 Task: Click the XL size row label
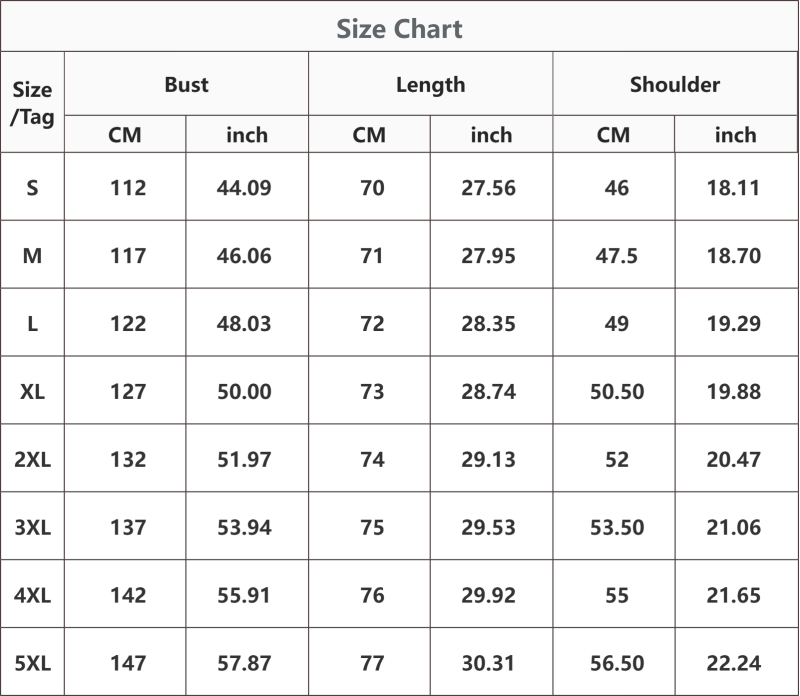[32, 391]
